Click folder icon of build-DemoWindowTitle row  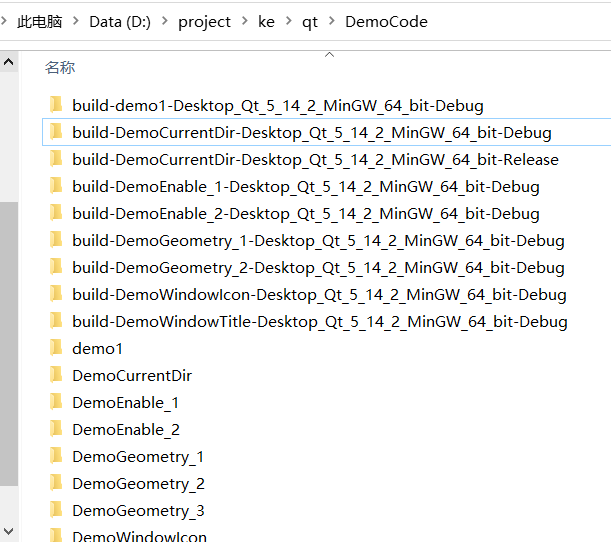tap(56, 321)
